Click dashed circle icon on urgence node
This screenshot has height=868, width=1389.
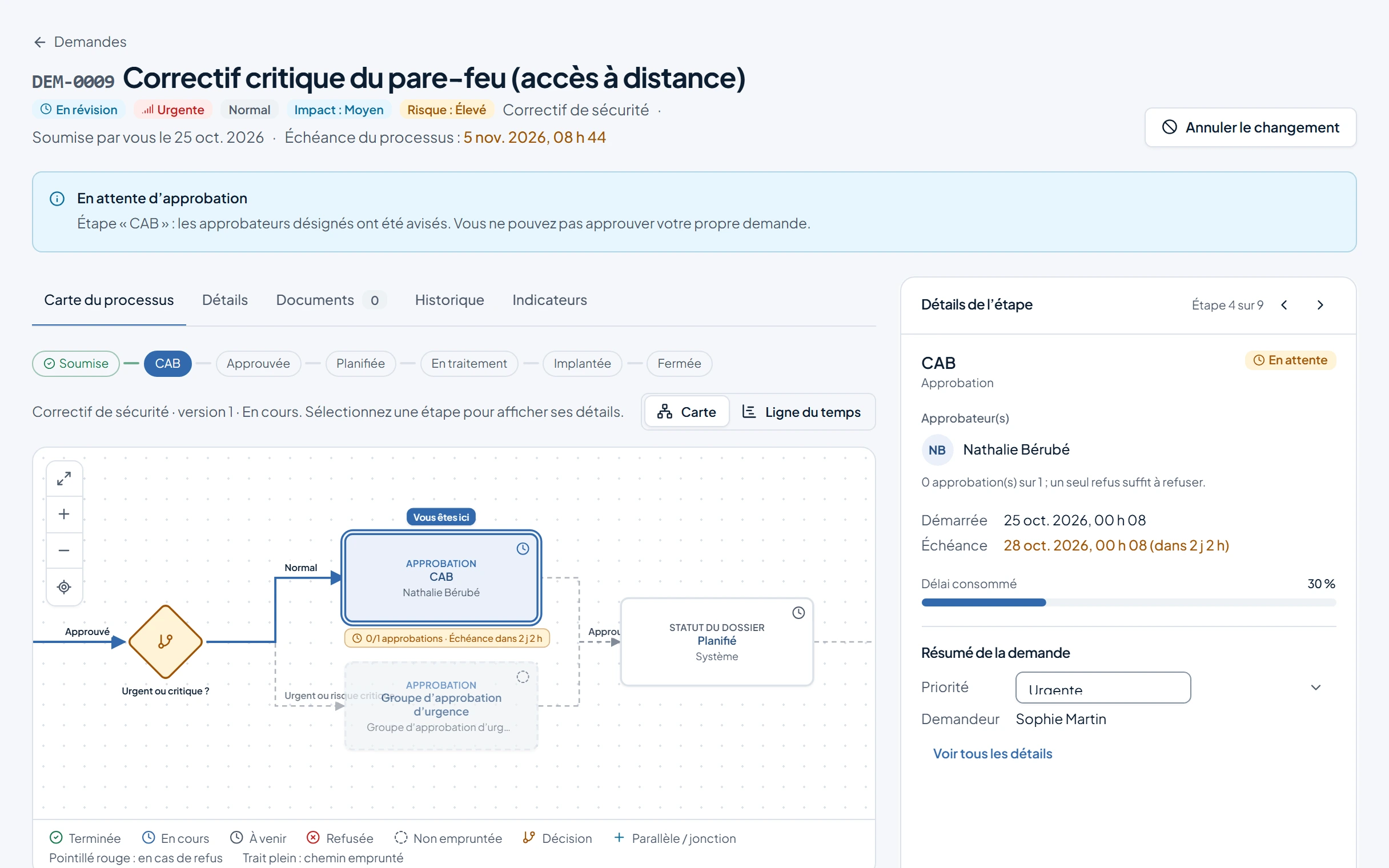[523, 677]
